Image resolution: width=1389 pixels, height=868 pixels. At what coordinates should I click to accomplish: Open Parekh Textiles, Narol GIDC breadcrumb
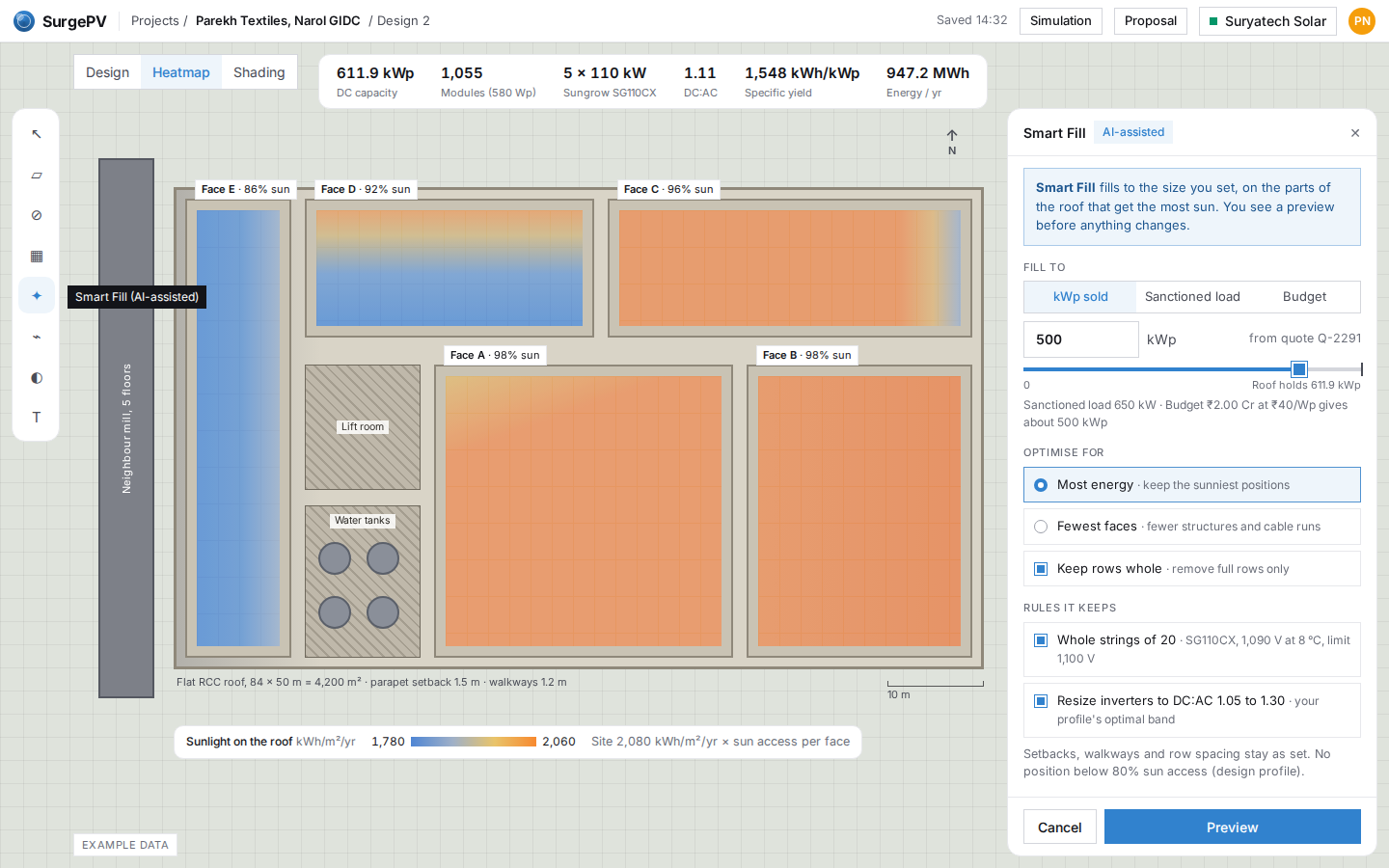pos(278,20)
